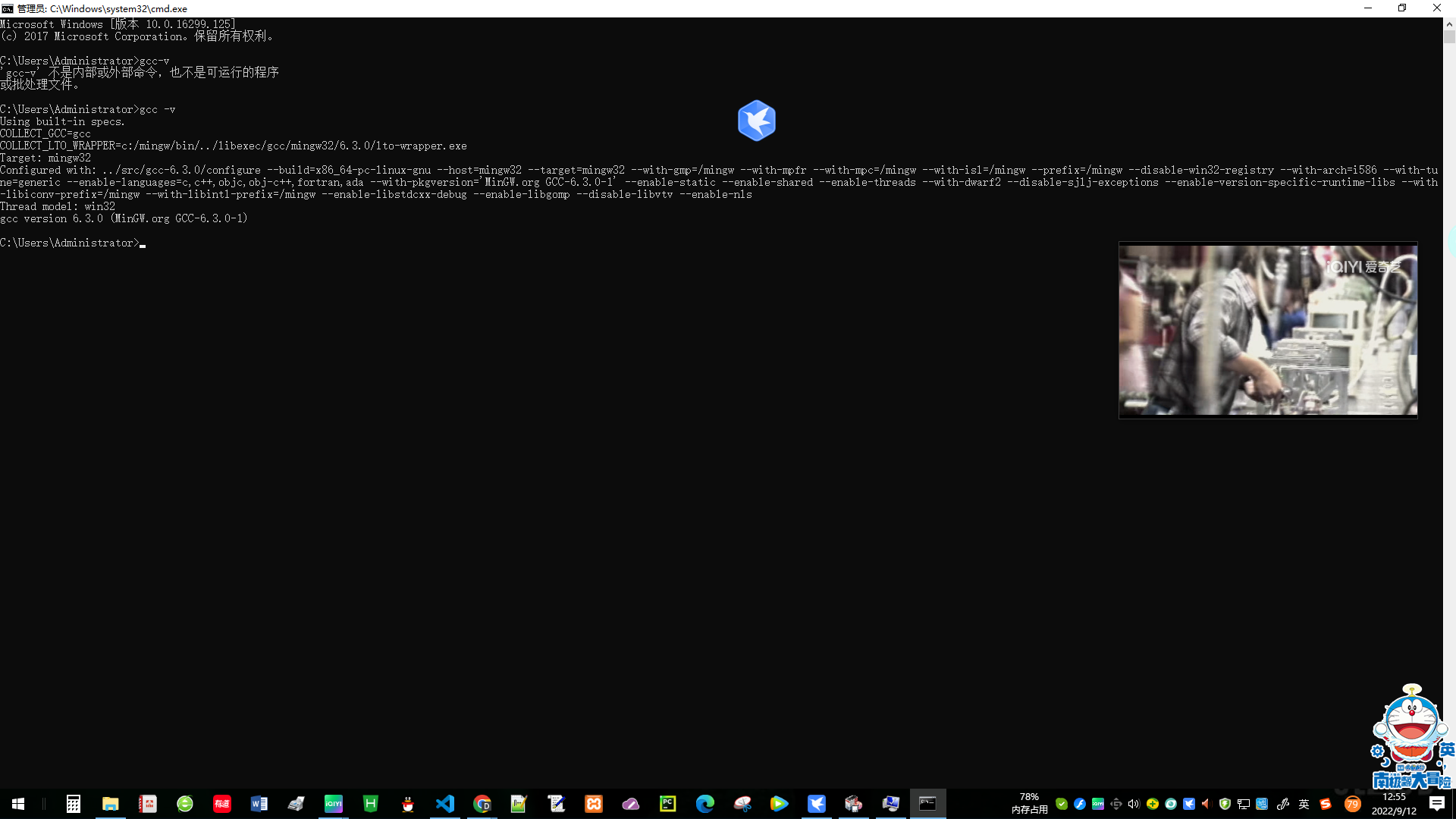Open QQ from the taskbar
Image resolution: width=1456 pixels, height=819 pixels.
click(x=407, y=803)
